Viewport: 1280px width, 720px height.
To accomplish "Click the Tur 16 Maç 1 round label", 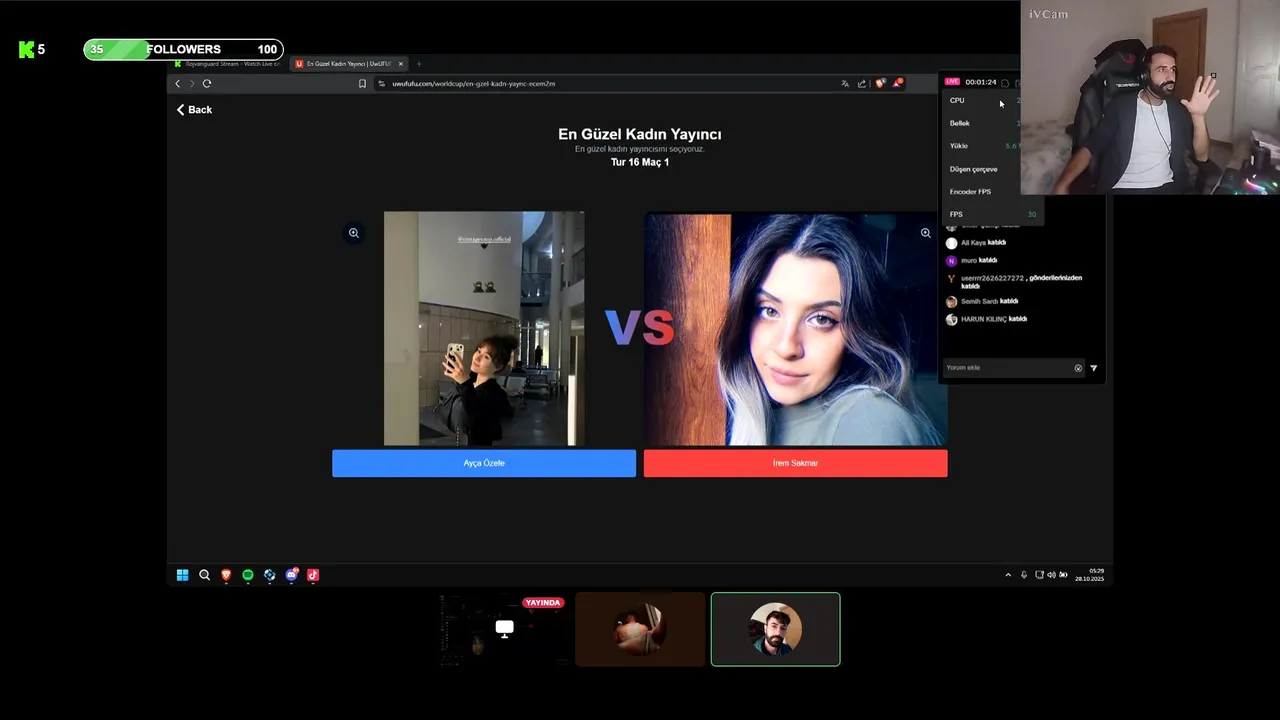I will click(x=640, y=162).
